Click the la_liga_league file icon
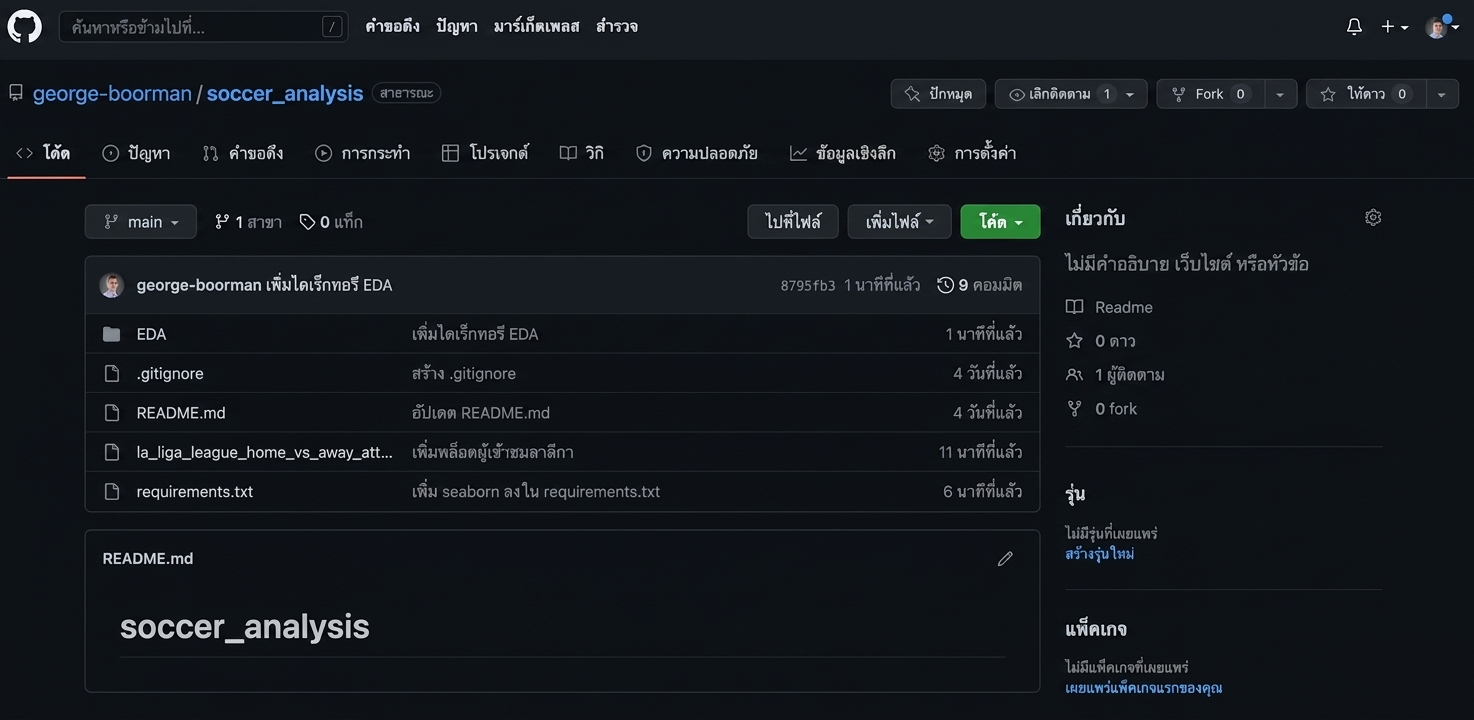The height and width of the screenshot is (720, 1474). pyautogui.click(x=112, y=452)
